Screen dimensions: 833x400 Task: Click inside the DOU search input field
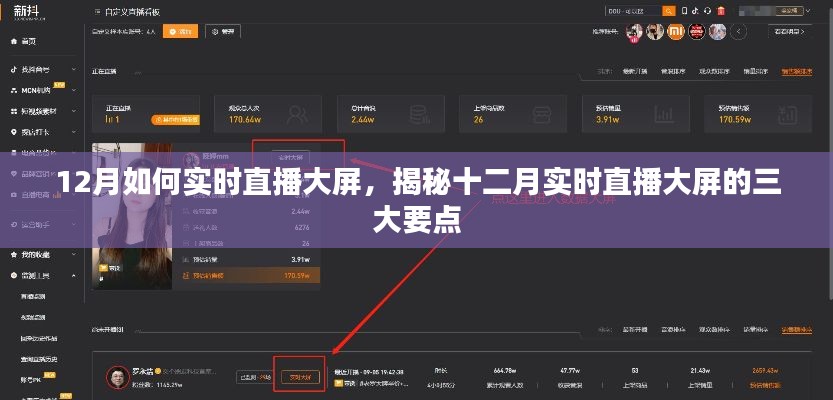tap(630, 11)
